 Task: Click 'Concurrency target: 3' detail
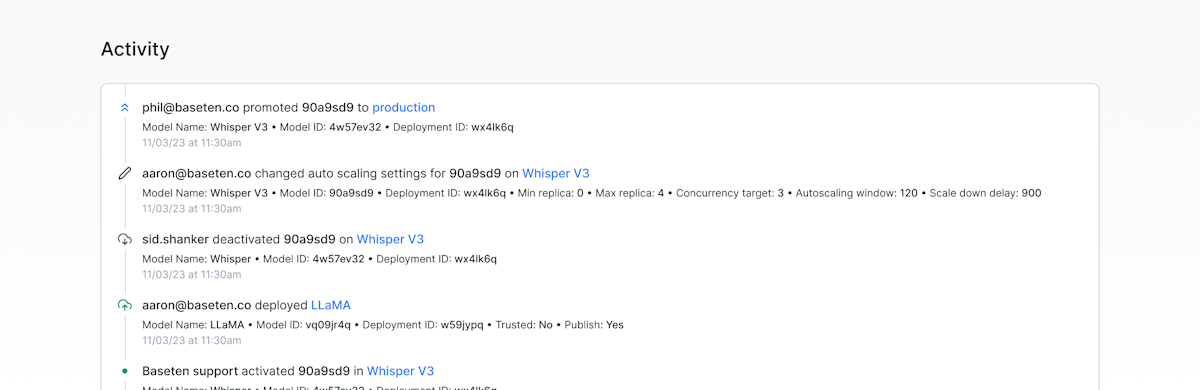coord(730,193)
